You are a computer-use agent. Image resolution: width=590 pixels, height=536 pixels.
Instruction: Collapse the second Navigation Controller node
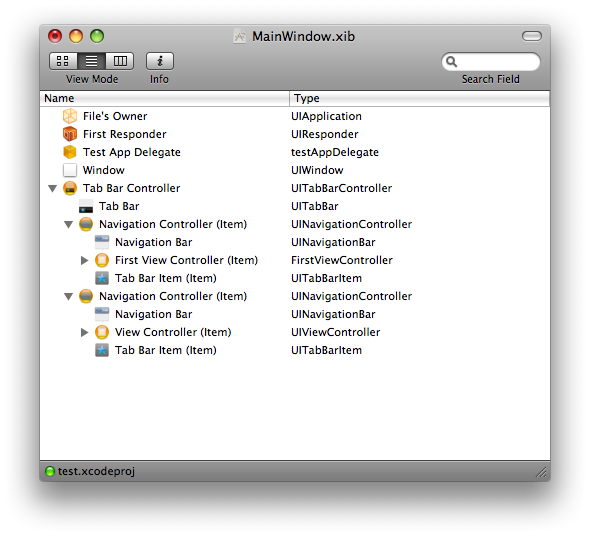point(68,297)
